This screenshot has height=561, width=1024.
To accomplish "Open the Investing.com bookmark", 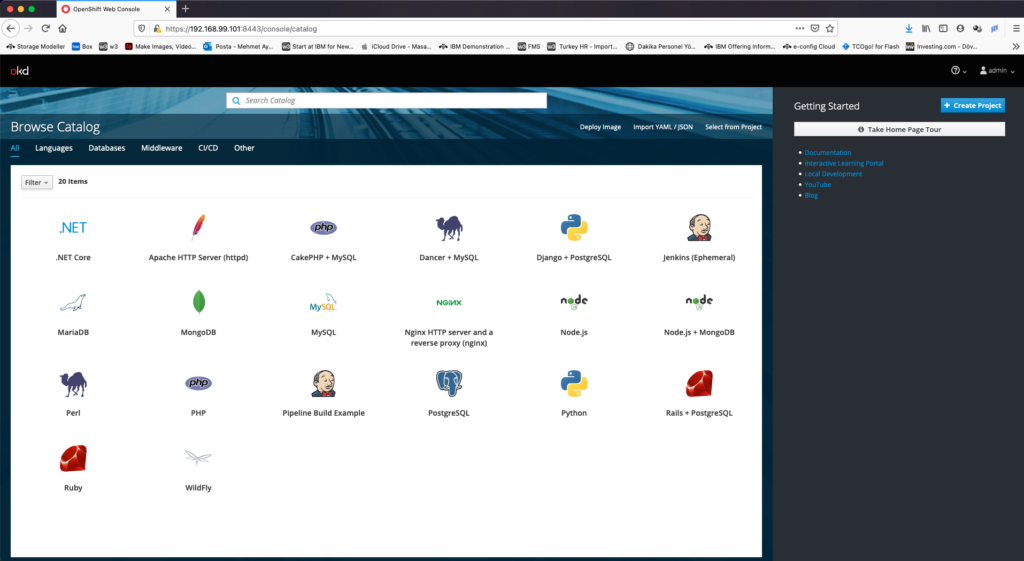I will pyautogui.click(x=941, y=46).
